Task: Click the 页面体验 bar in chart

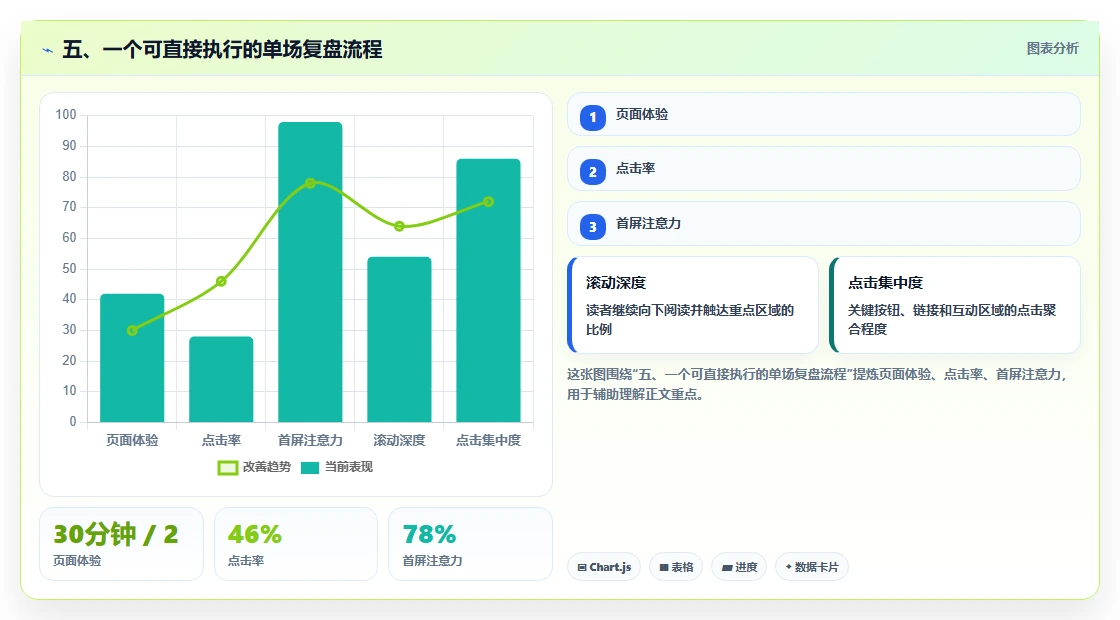Action: pos(132,358)
